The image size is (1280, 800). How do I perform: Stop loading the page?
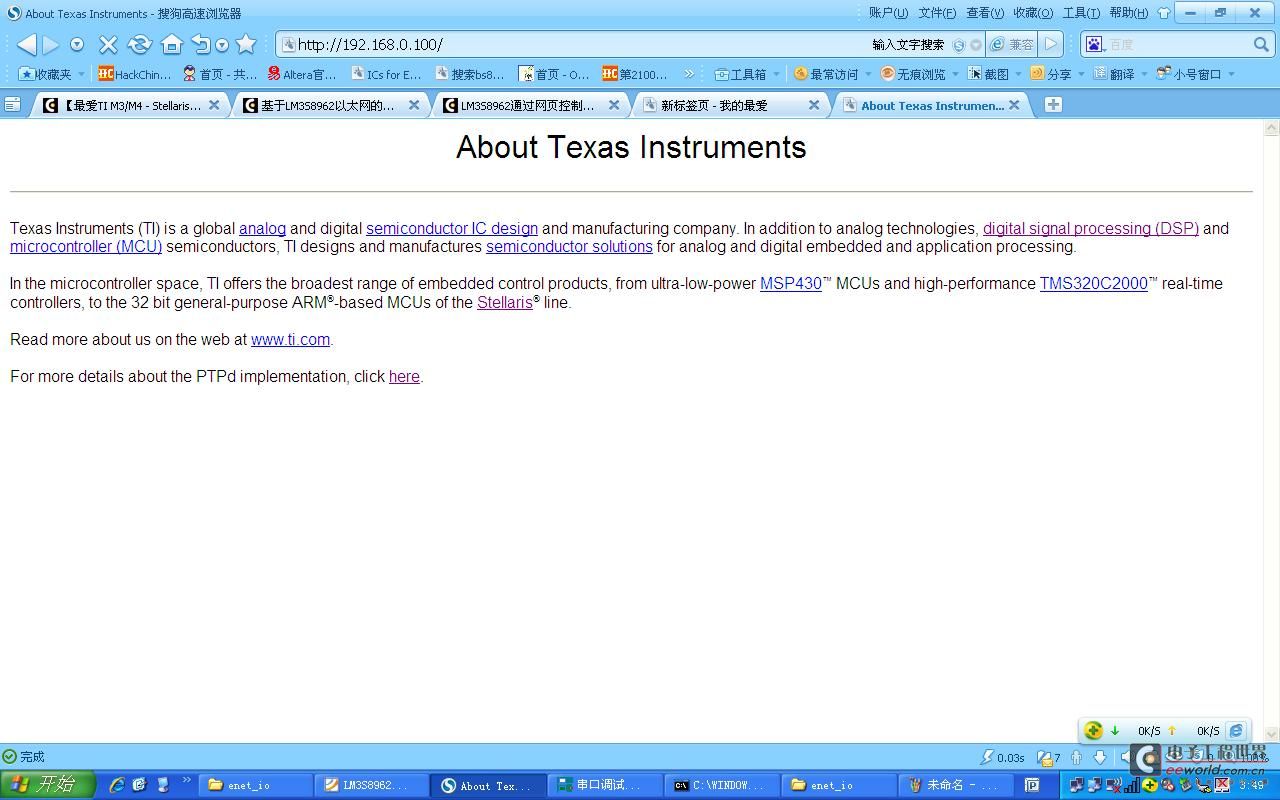pyautogui.click(x=108, y=44)
